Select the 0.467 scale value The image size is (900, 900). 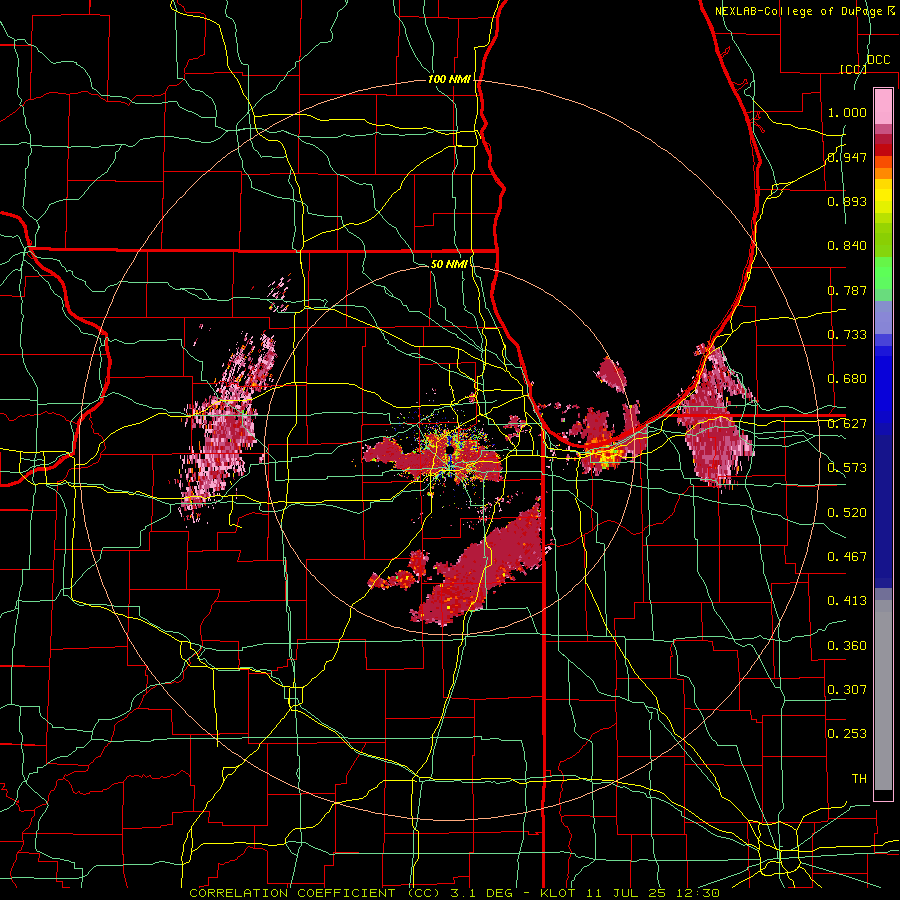click(x=847, y=557)
